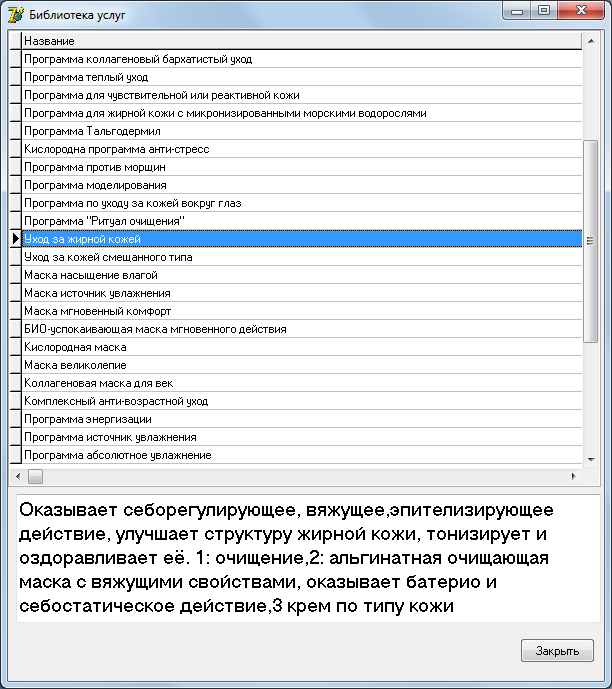Select Программа абсолютное увлажнение row
Screen dimensions: 612x689
point(302,455)
